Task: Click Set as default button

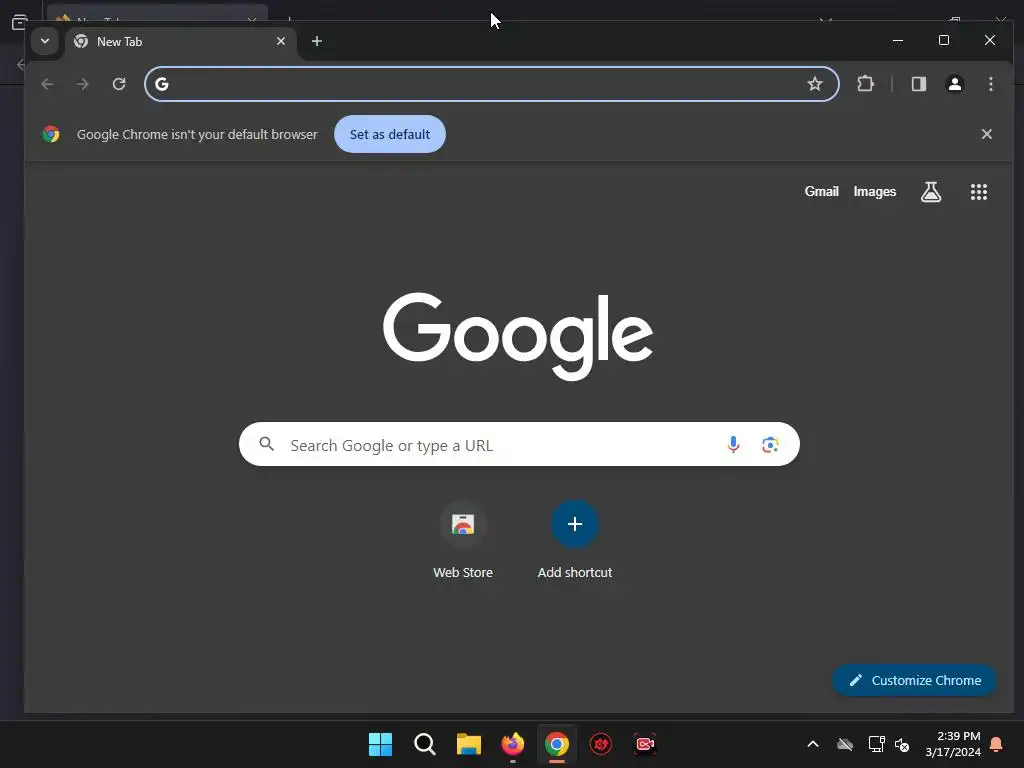Action: pos(390,134)
